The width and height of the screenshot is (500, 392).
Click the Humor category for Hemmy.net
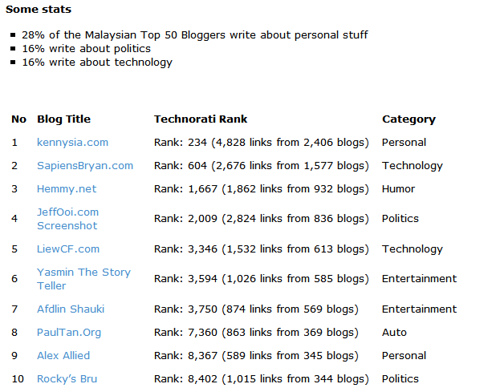click(398, 189)
